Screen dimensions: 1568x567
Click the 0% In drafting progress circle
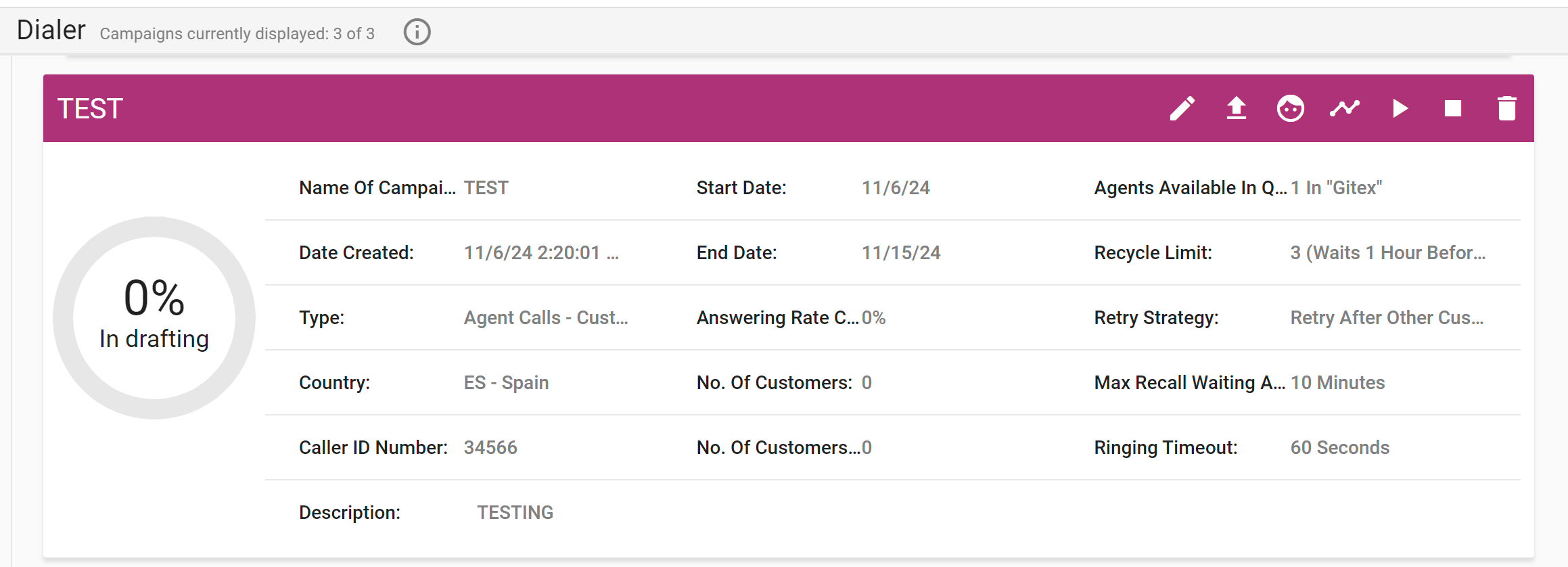(x=154, y=317)
